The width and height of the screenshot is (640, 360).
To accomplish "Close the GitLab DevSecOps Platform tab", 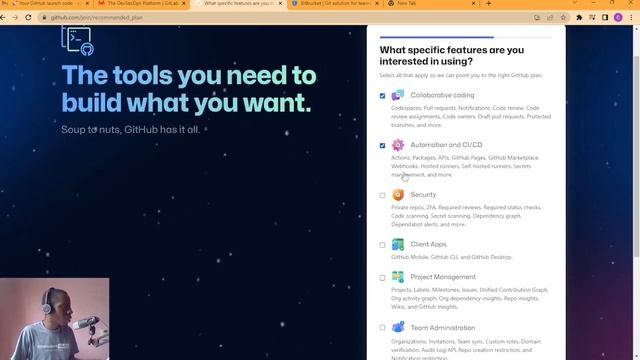I will click(x=184, y=4).
